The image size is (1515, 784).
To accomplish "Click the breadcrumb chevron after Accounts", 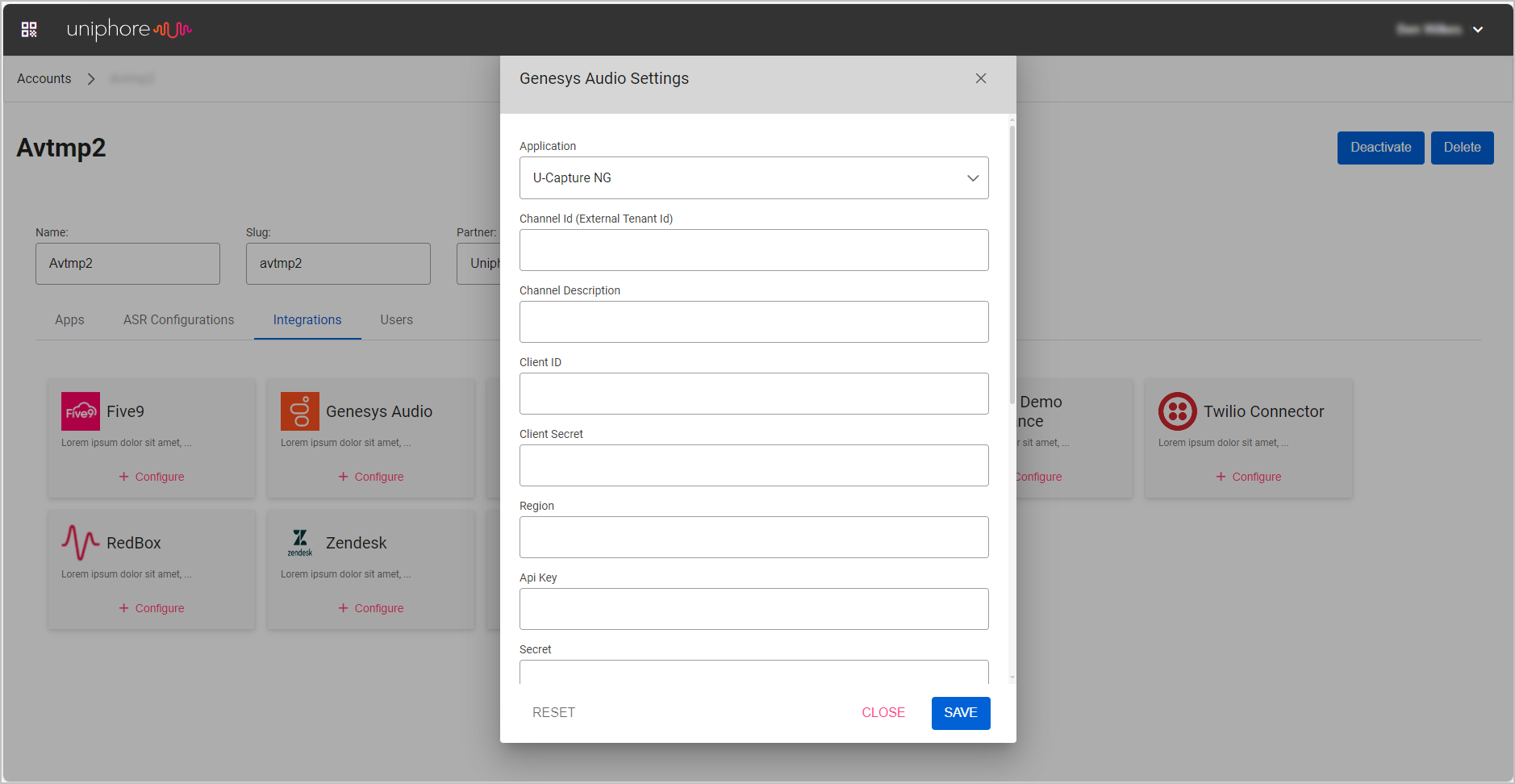I will click(x=91, y=79).
